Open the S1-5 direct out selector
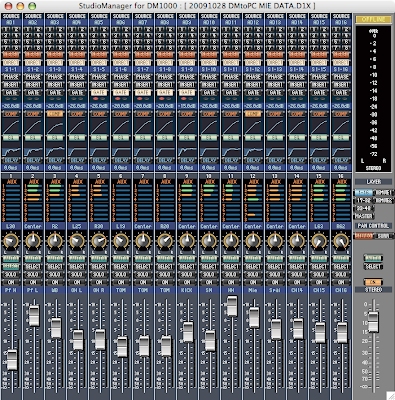Viewport: 395px width, 400px height. (x=99, y=69)
